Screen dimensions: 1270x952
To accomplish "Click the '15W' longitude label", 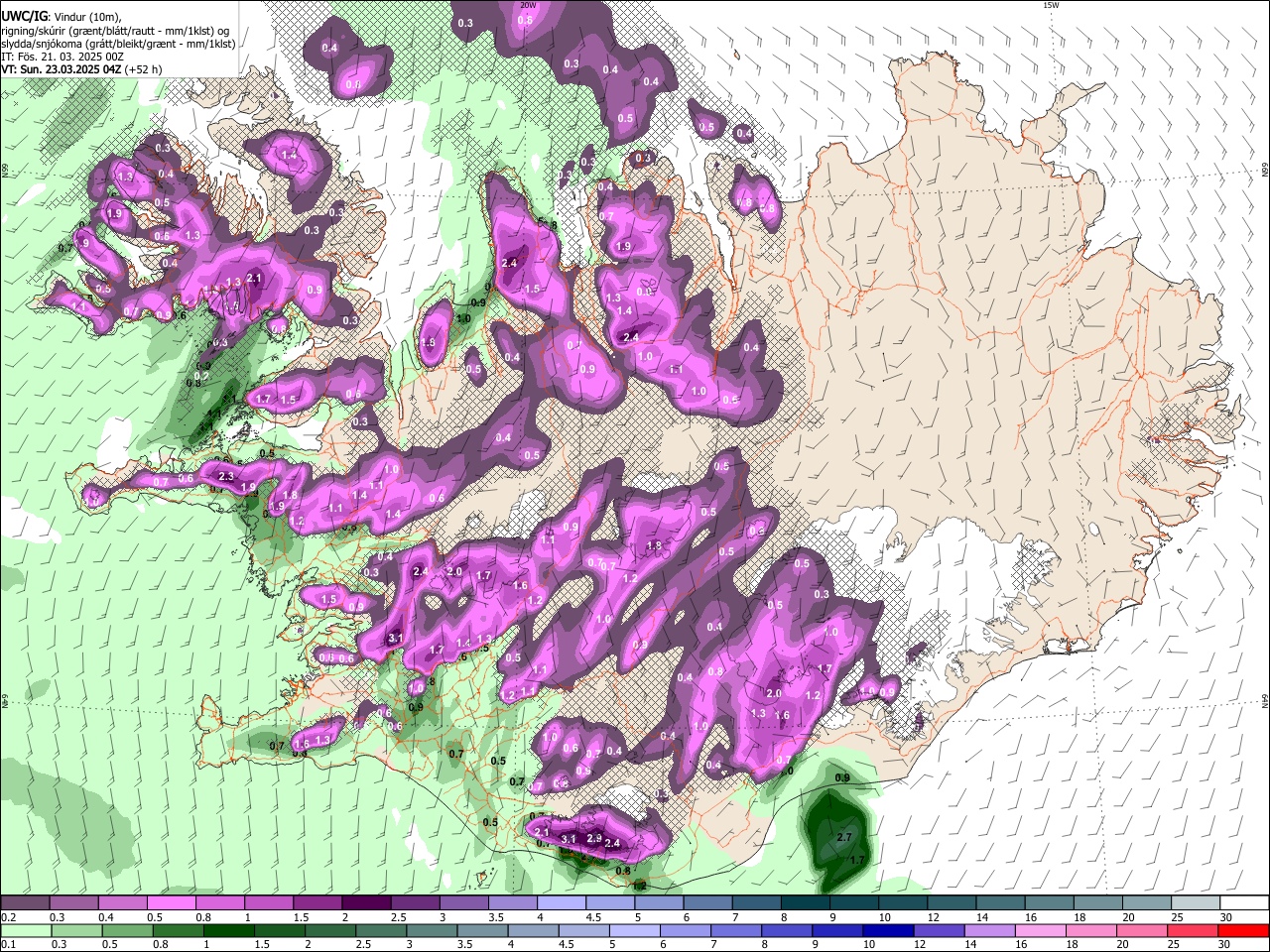I will pos(1051,5).
